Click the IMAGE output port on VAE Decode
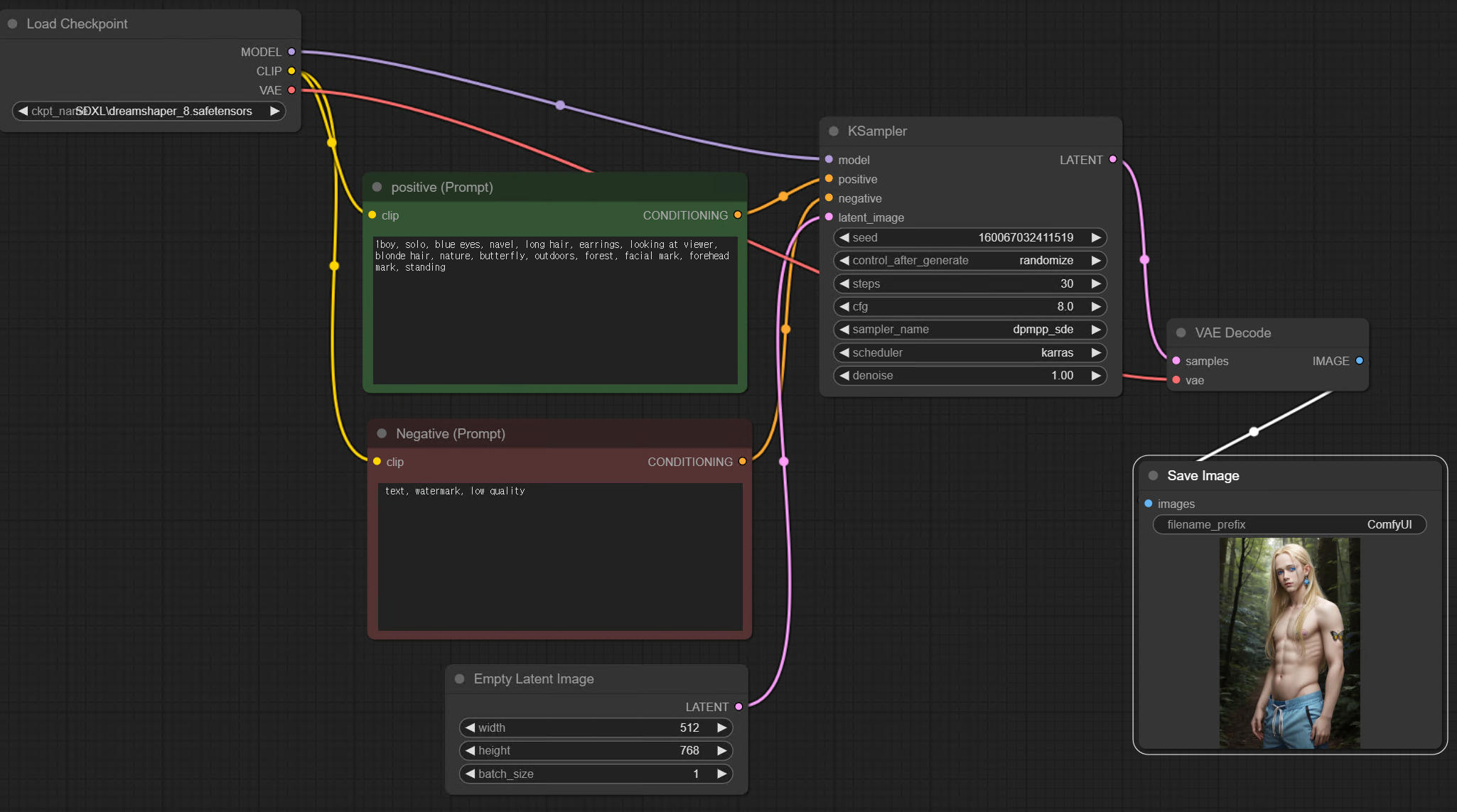This screenshot has height=812, width=1457. pos(1360,361)
